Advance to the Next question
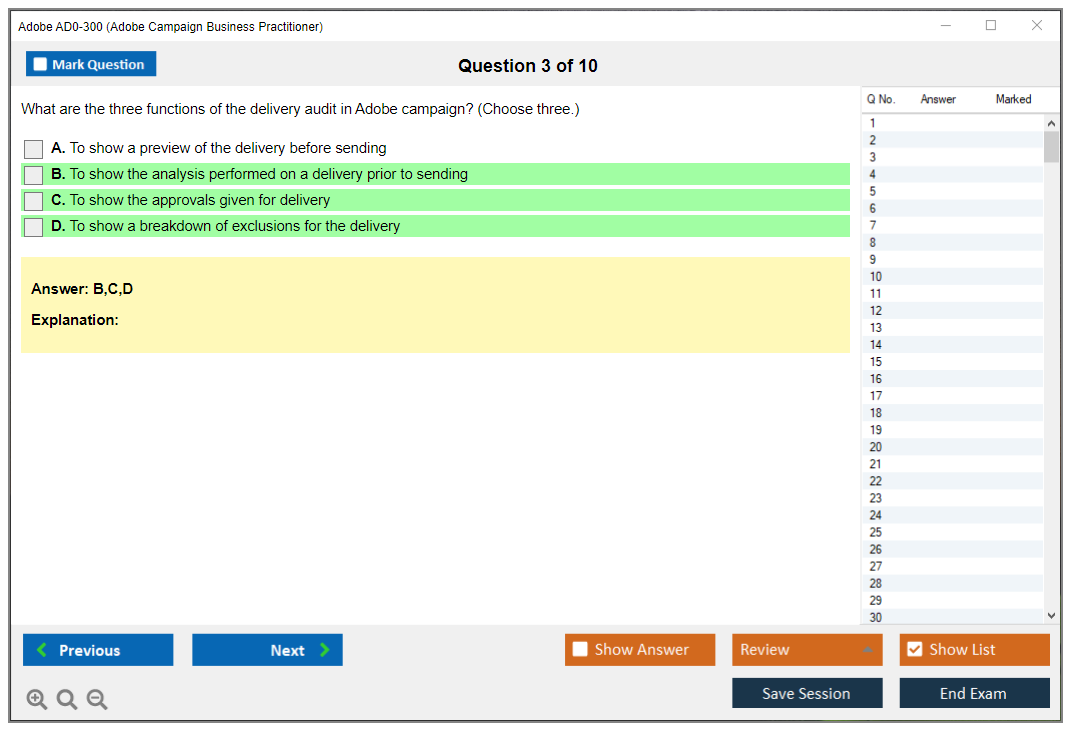 267,650
